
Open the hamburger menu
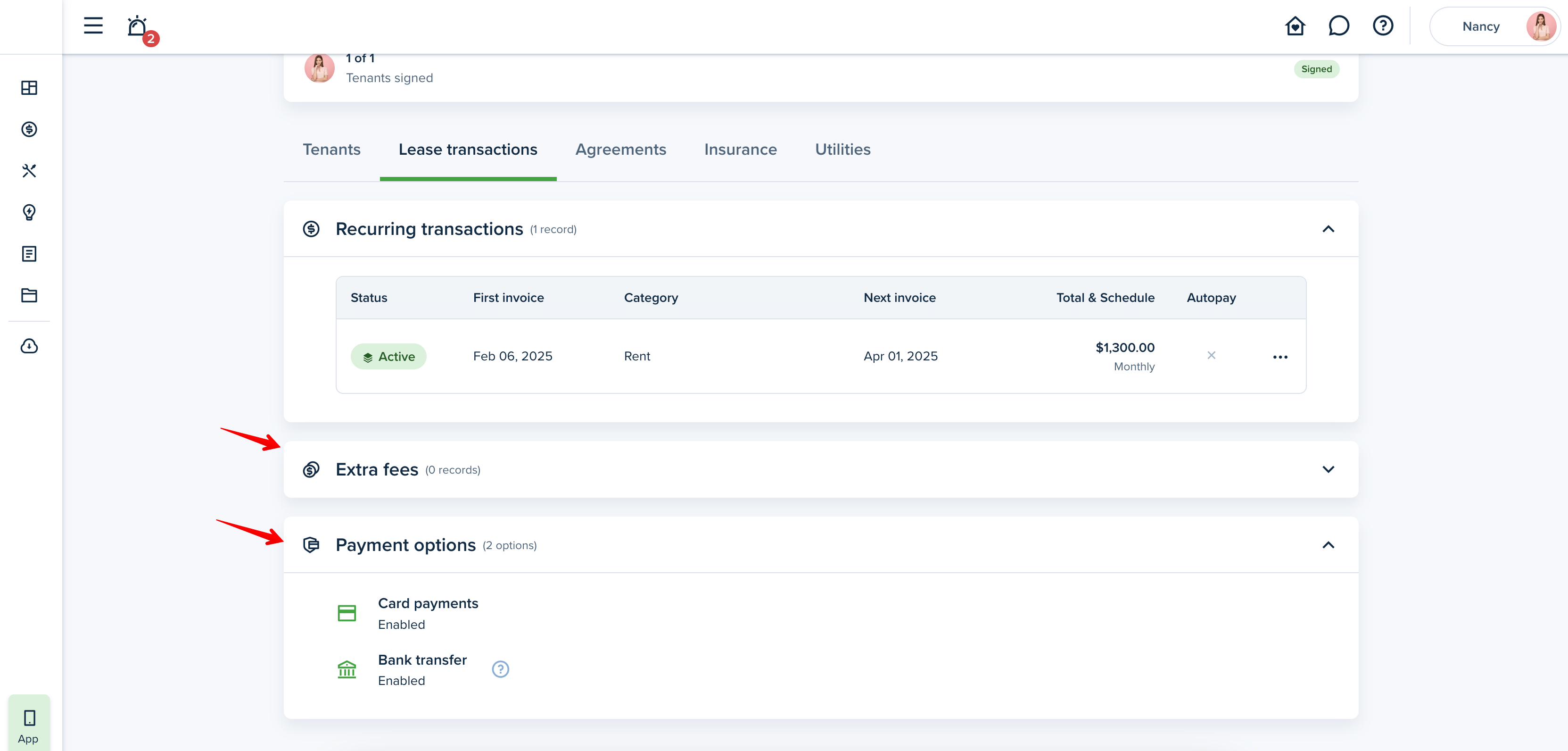coord(93,25)
